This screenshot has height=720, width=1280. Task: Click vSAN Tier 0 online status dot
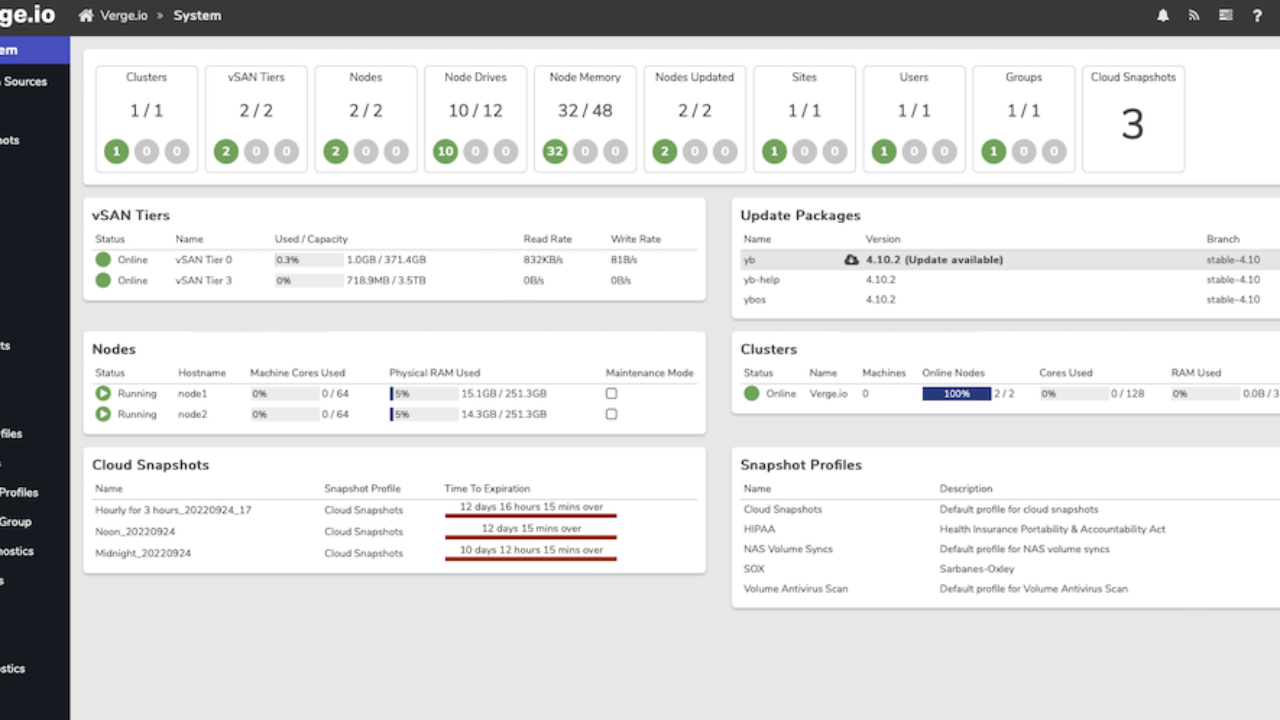pos(103,260)
